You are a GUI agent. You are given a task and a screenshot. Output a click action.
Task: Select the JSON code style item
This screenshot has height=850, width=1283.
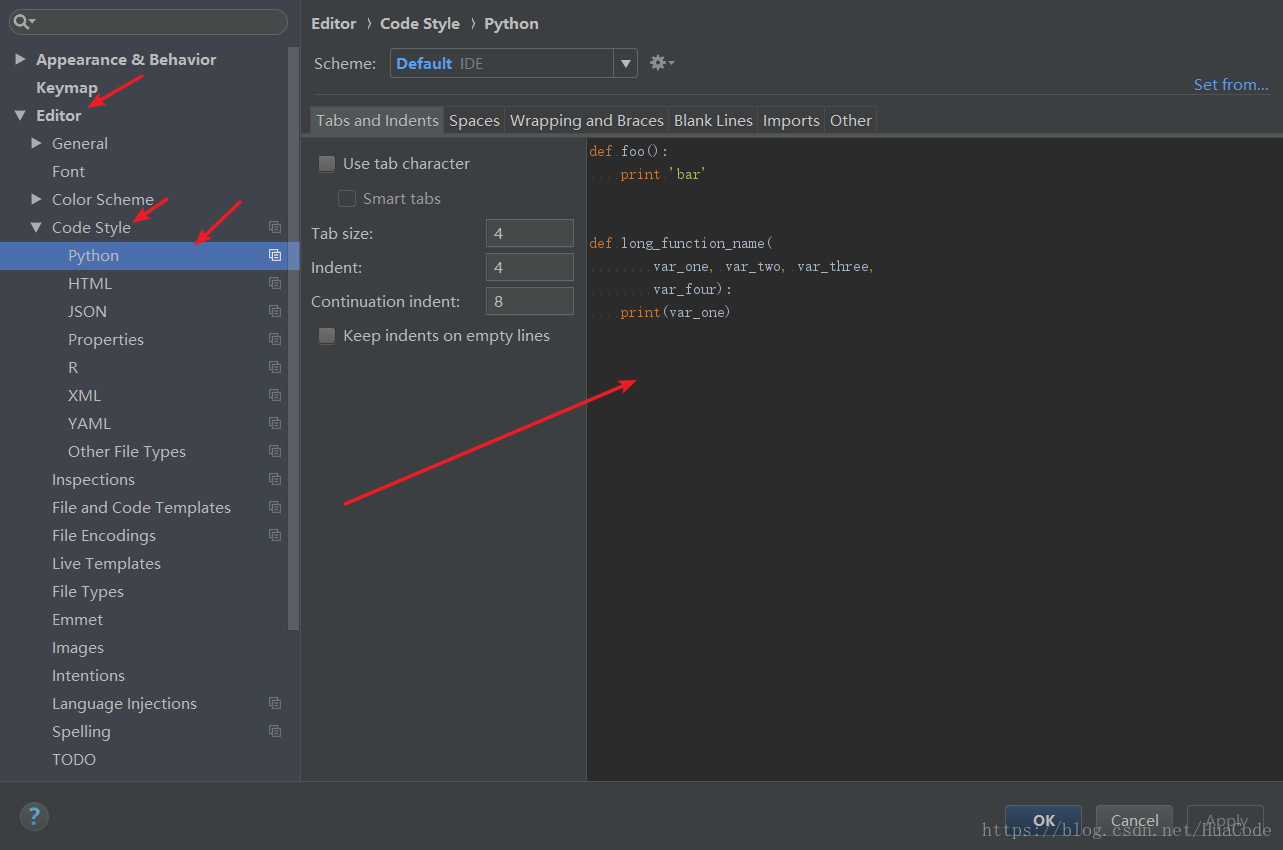(87, 311)
